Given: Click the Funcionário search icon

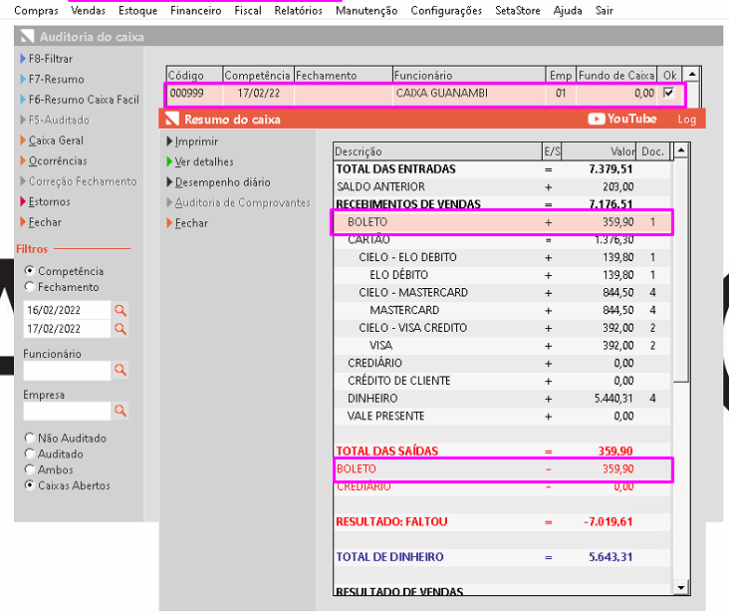Looking at the screenshot, I should pyautogui.click(x=120, y=370).
